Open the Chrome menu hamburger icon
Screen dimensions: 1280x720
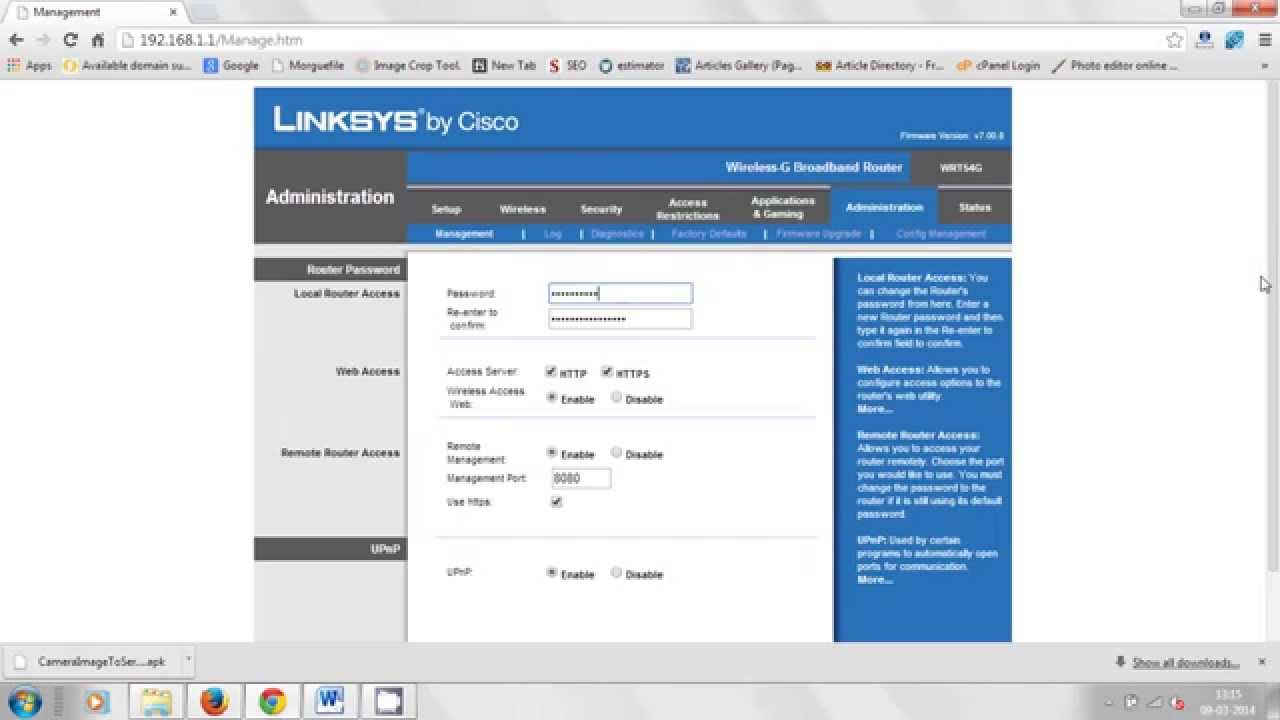click(1263, 40)
